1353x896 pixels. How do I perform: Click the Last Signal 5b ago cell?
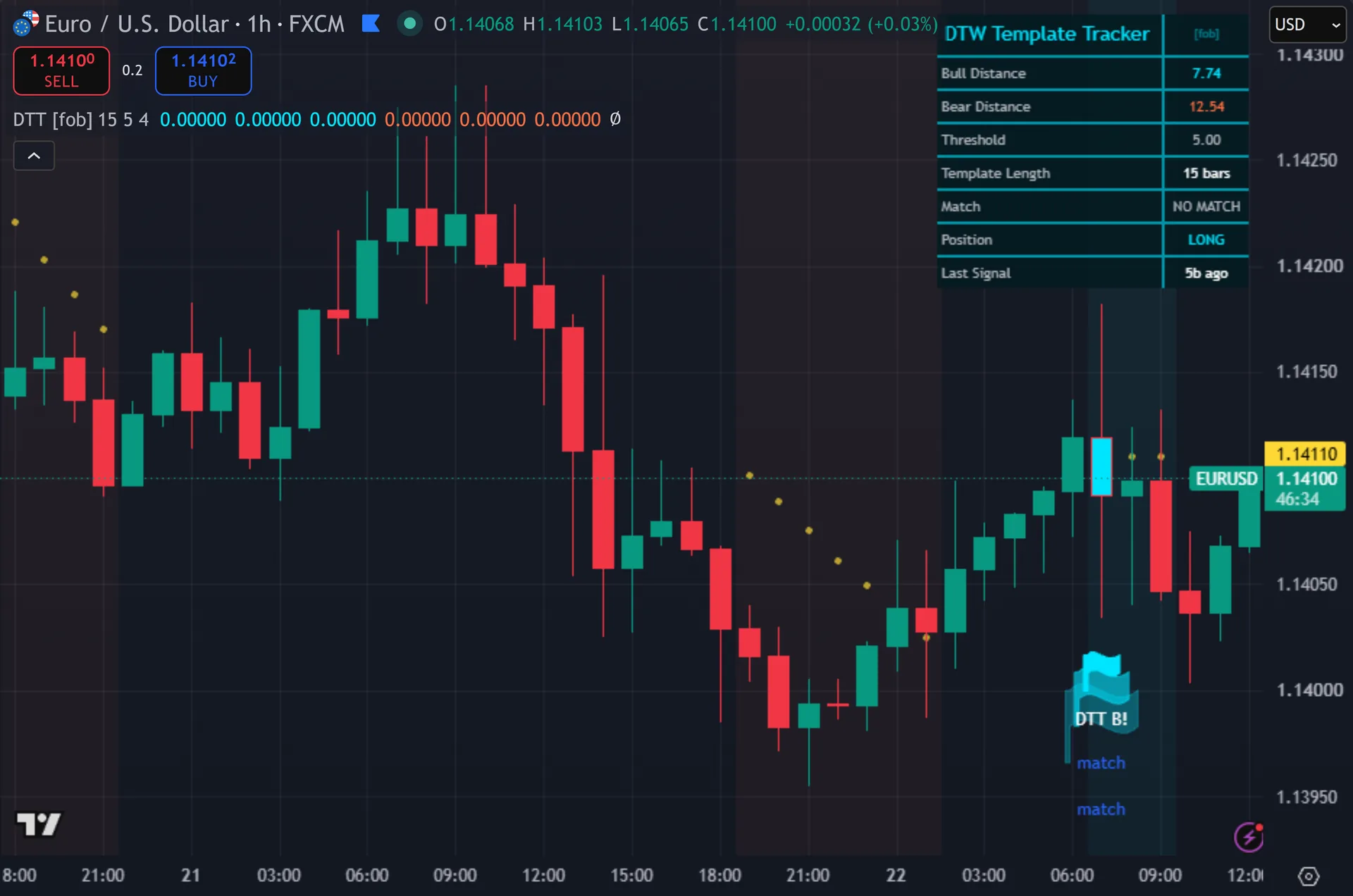[1206, 273]
